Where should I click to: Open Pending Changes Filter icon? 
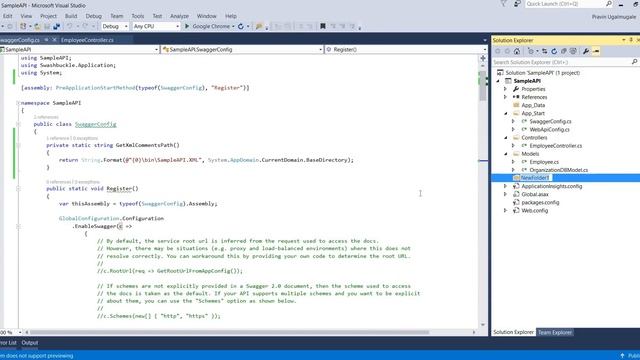pyautogui.click(x=531, y=51)
